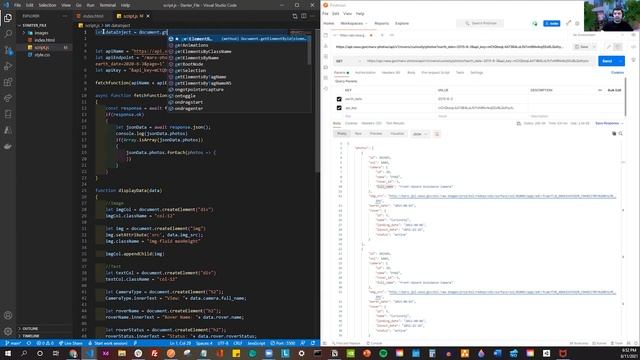Switch to the index.html editor tab

coord(93,16)
